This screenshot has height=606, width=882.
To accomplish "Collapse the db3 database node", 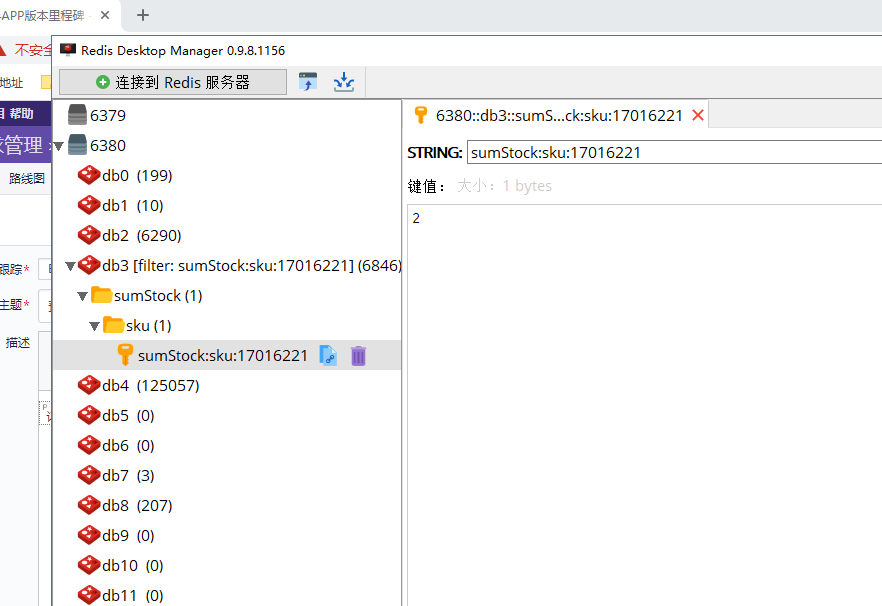I will (x=70, y=266).
